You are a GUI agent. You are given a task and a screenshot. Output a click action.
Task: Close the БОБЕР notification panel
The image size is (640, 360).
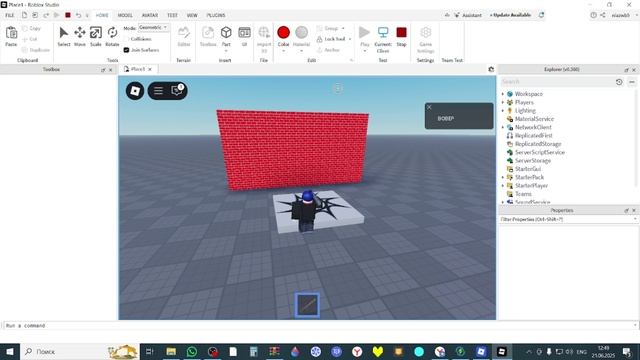click(429, 107)
